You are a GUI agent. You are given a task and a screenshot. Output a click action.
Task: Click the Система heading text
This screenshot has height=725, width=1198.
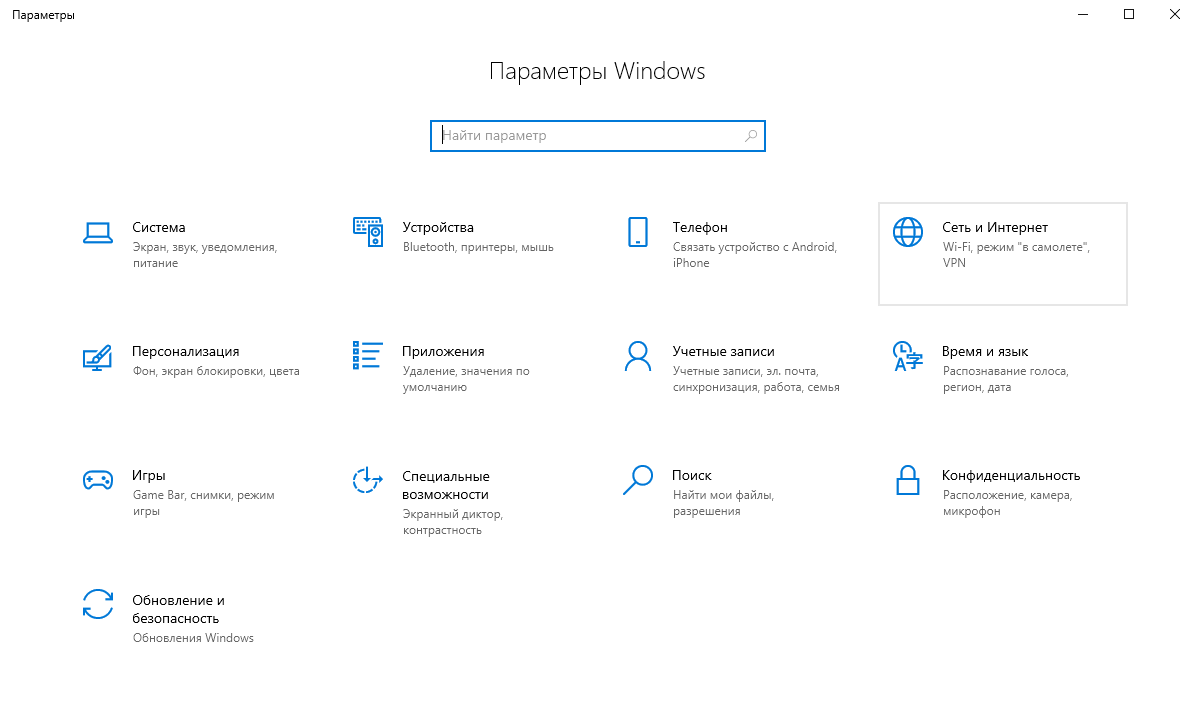click(x=158, y=227)
